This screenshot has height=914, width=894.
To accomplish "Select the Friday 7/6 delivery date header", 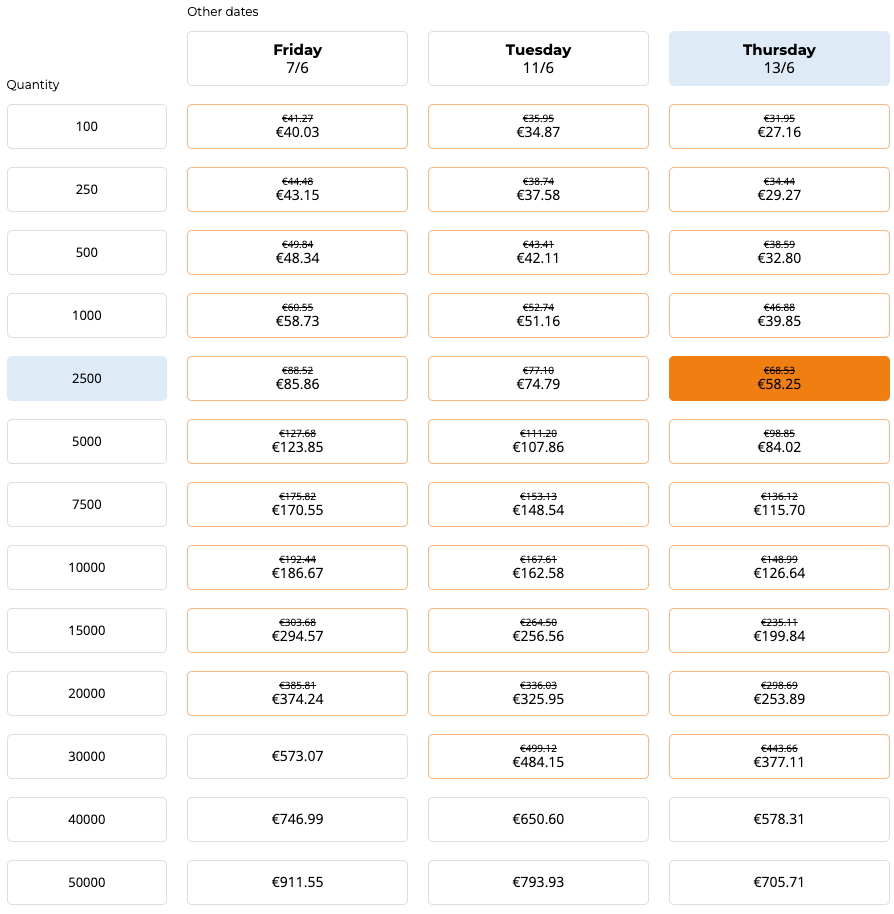I will tap(297, 58).
